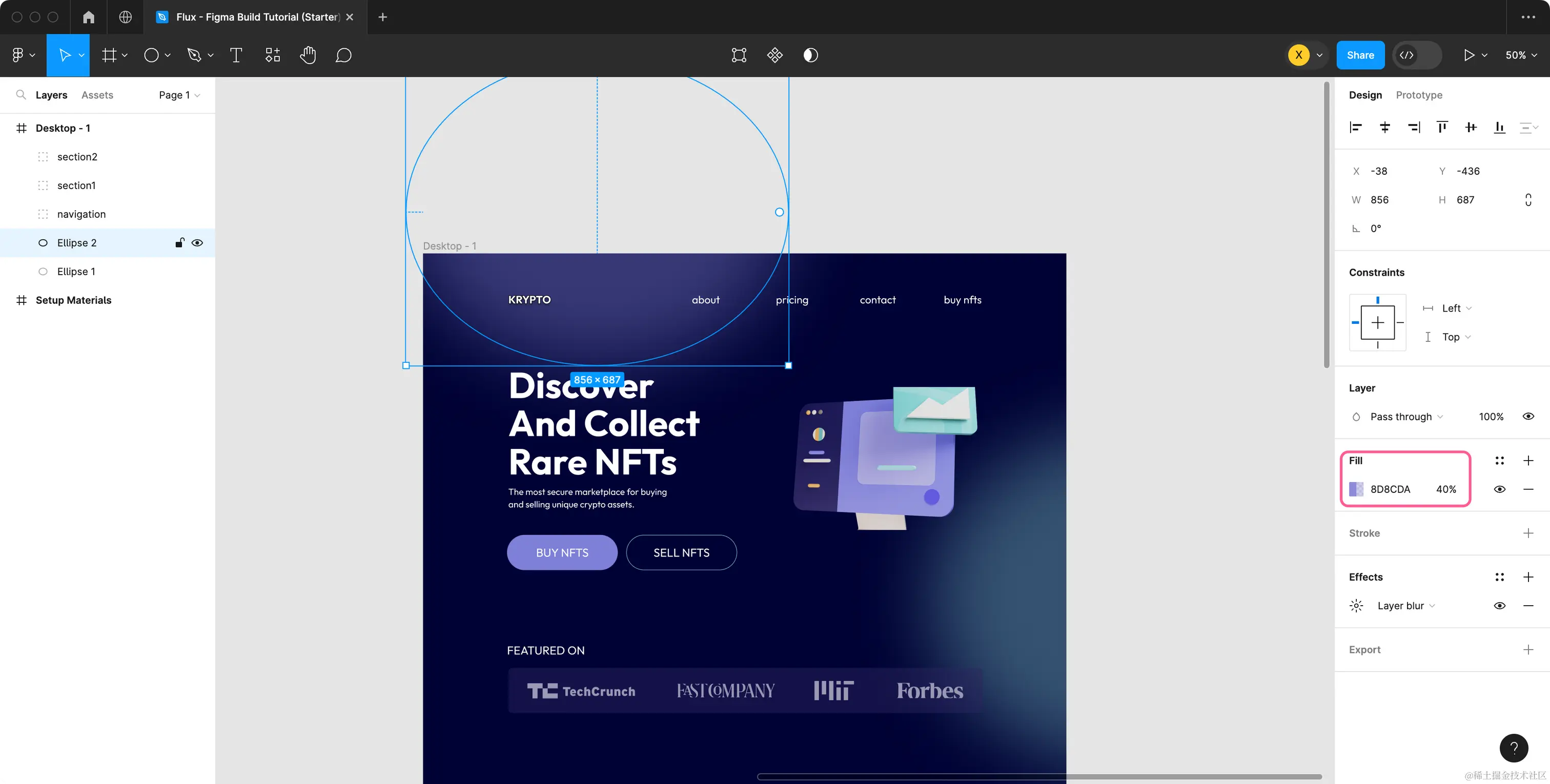
Task: Open the help question mark button
Action: pos(1513,748)
